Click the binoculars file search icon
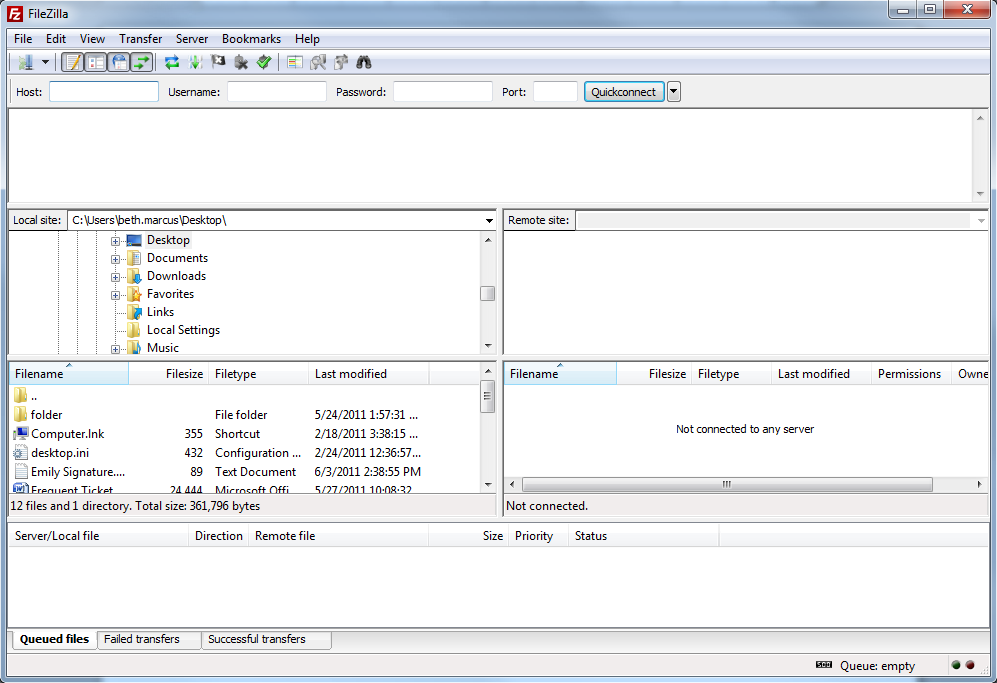Image resolution: width=997 pixels, height=683 pixels. pyautogui.click(x=364, y=62)
